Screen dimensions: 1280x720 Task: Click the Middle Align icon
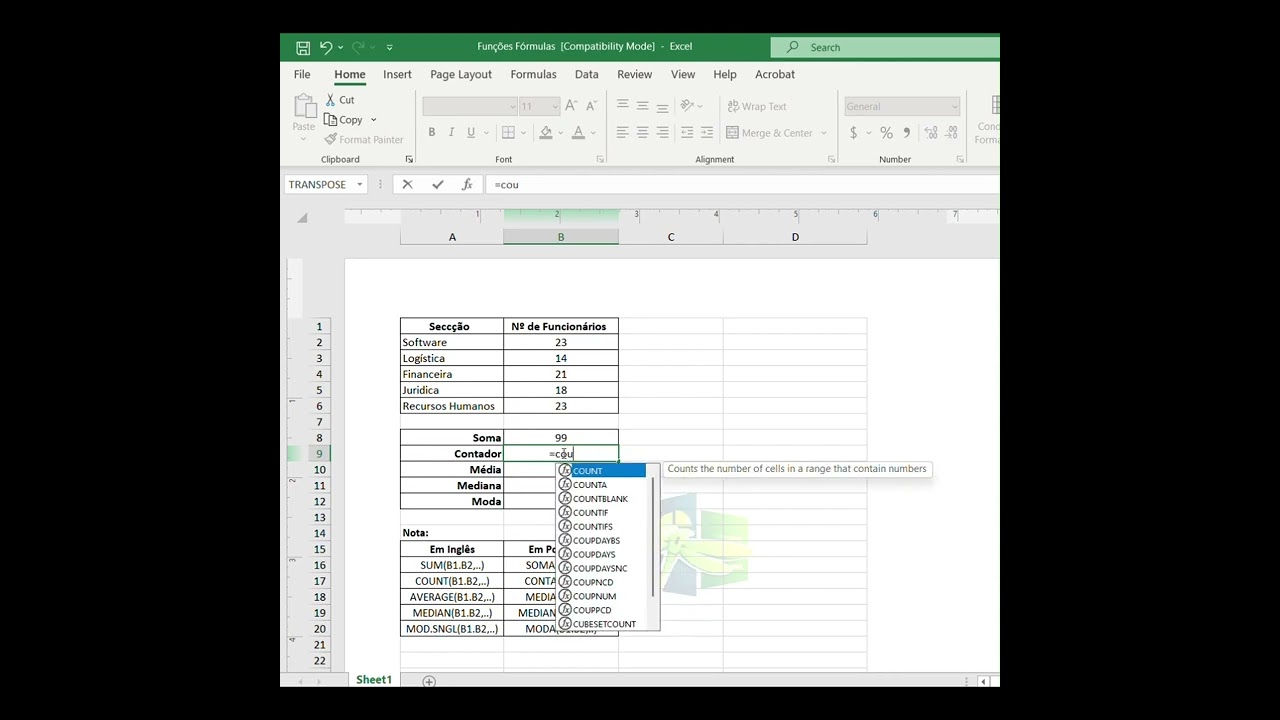point(642,105)
